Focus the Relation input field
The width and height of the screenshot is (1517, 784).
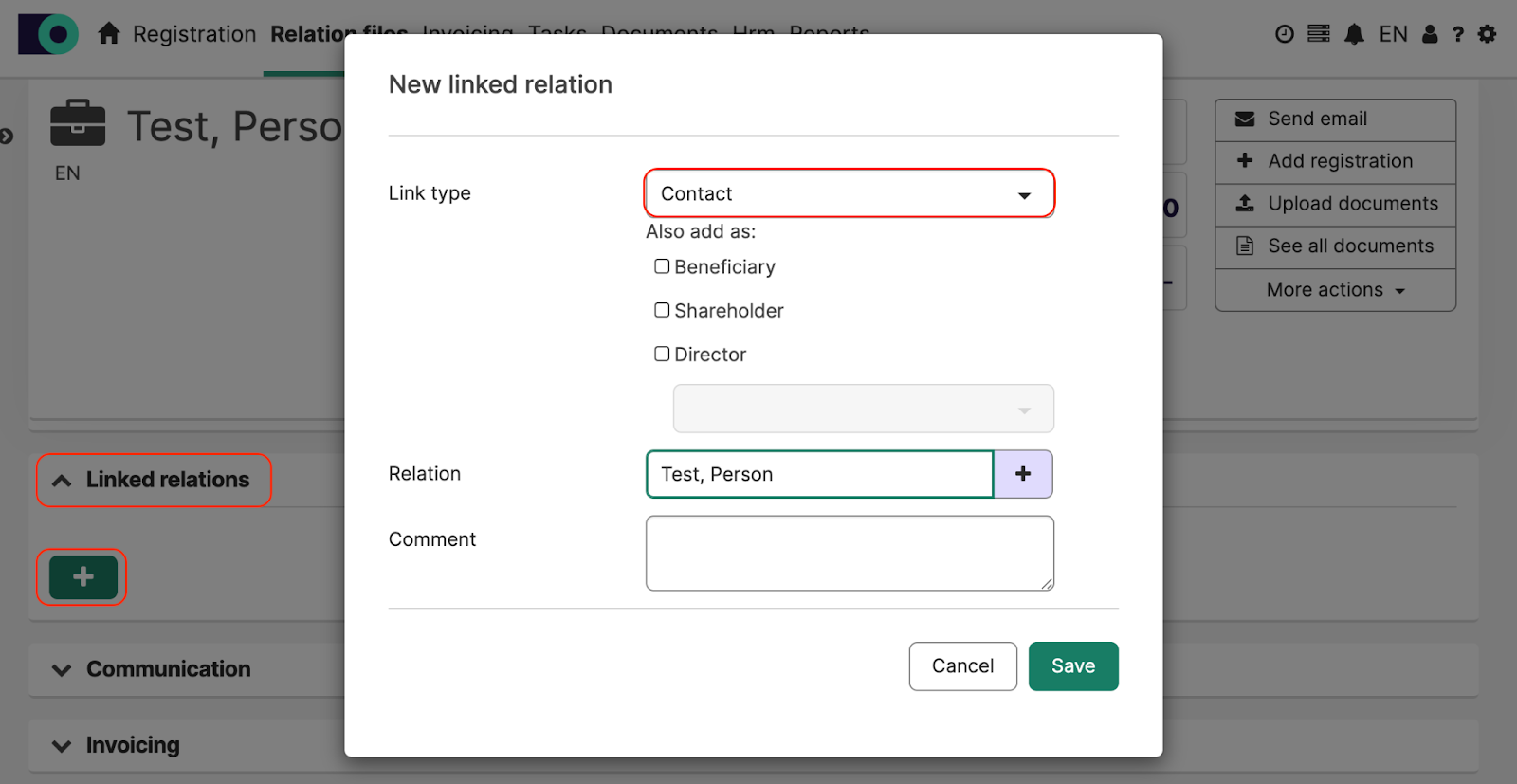click(x=820, y=474)
